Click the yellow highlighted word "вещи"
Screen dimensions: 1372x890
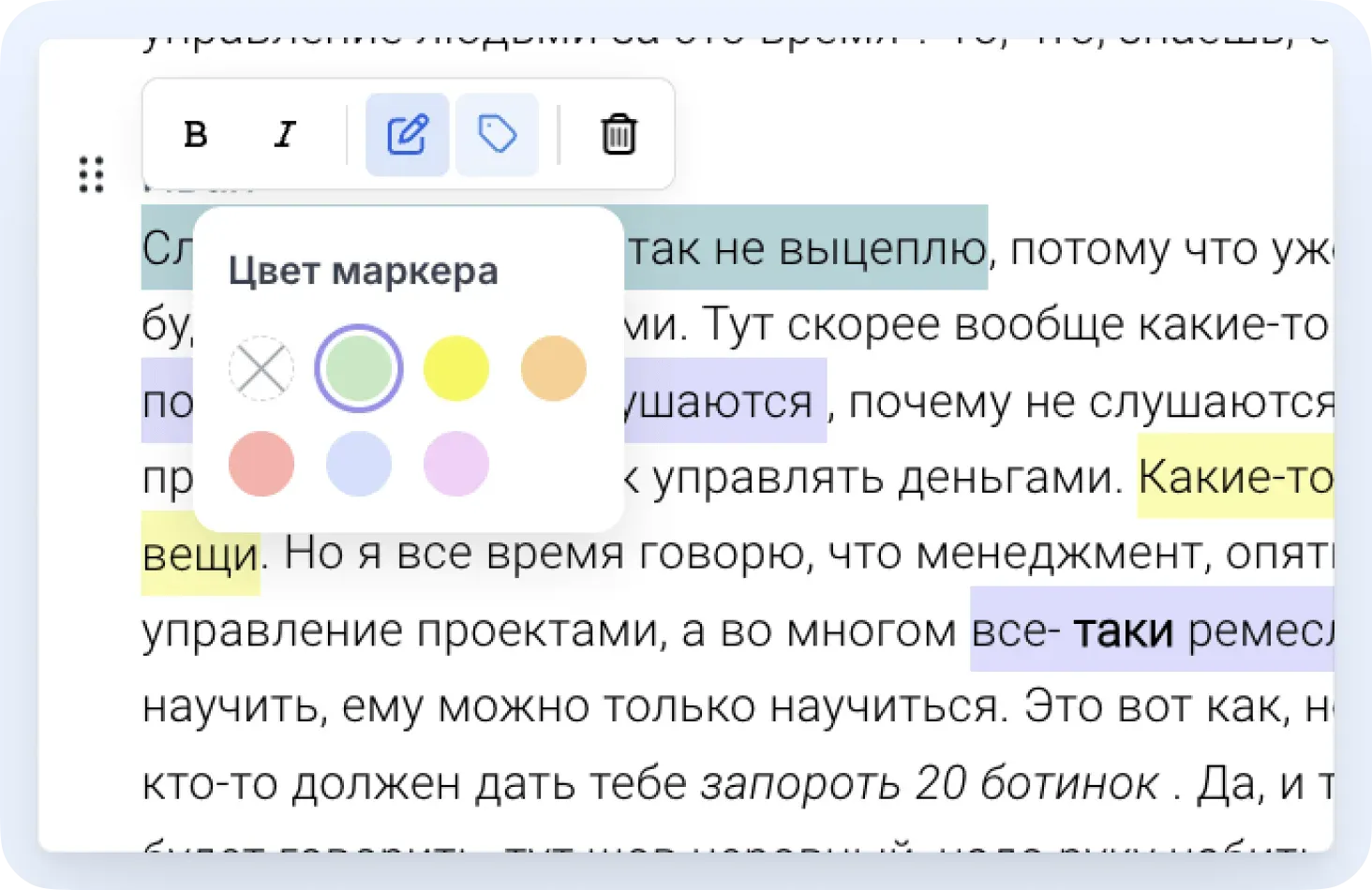pyautogui.click(x=201, y=555)
